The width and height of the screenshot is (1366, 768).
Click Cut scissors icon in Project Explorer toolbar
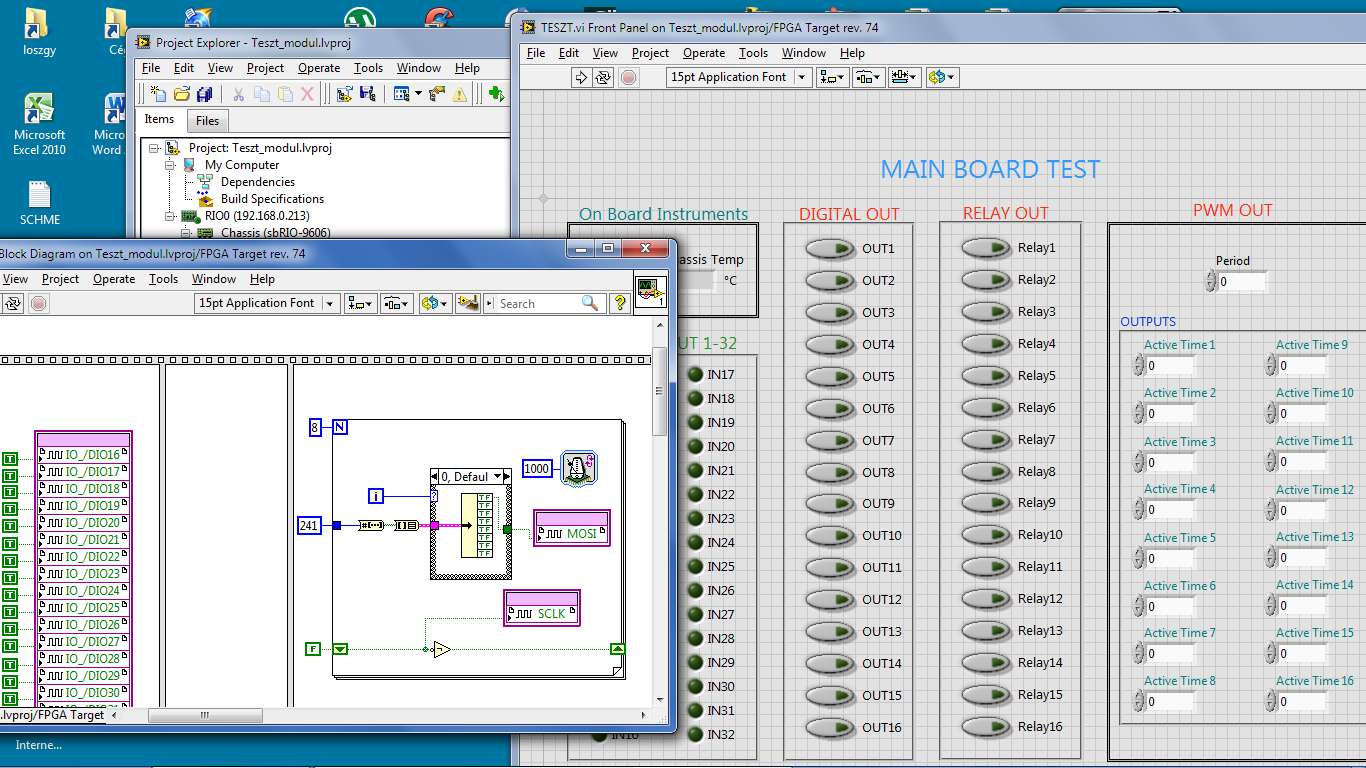(238, 94)
